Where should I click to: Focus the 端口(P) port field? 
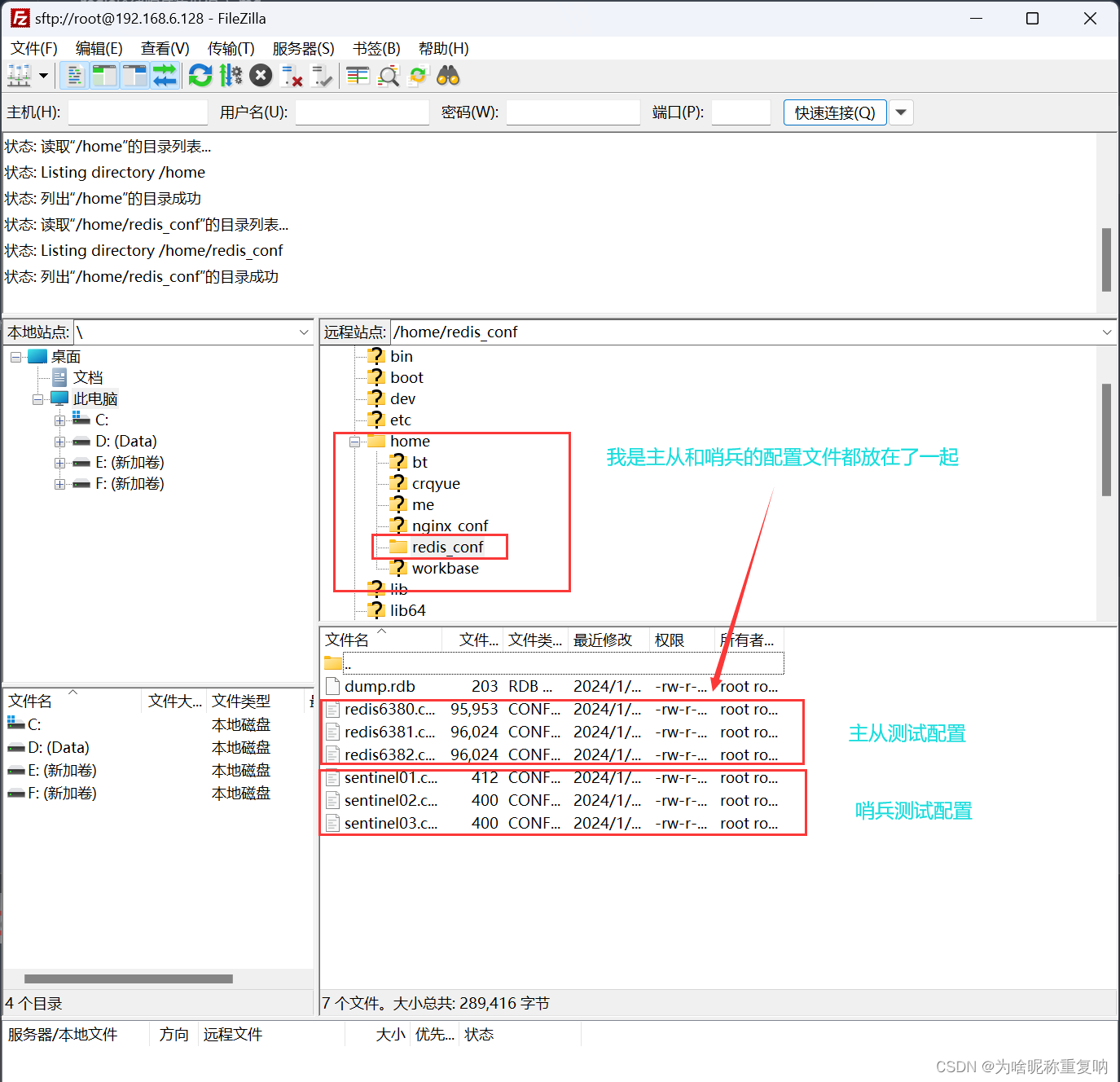pyautogui.click(x=740, y=112)
